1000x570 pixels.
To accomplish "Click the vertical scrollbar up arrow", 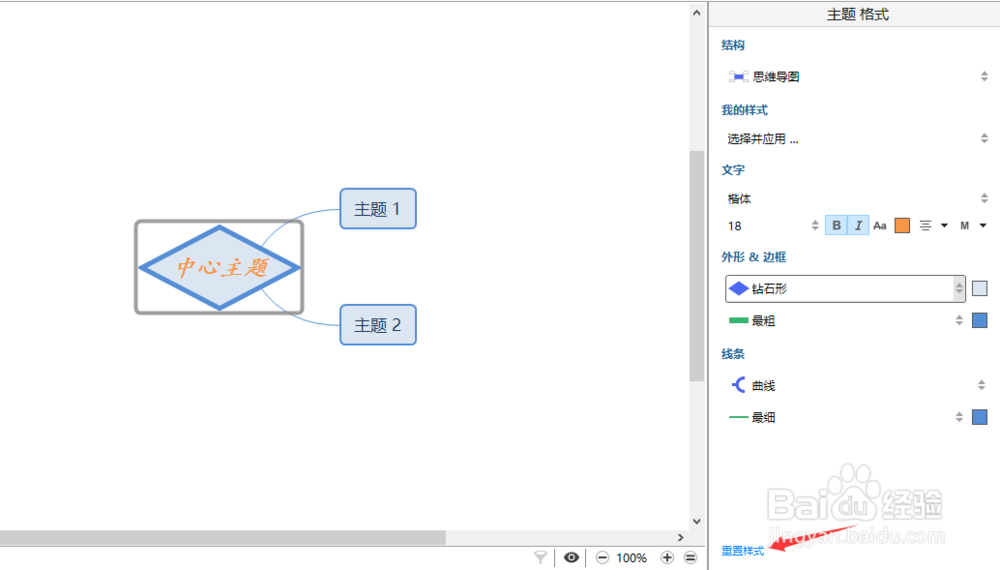I will pyautogui.click(x=696, y=13).
